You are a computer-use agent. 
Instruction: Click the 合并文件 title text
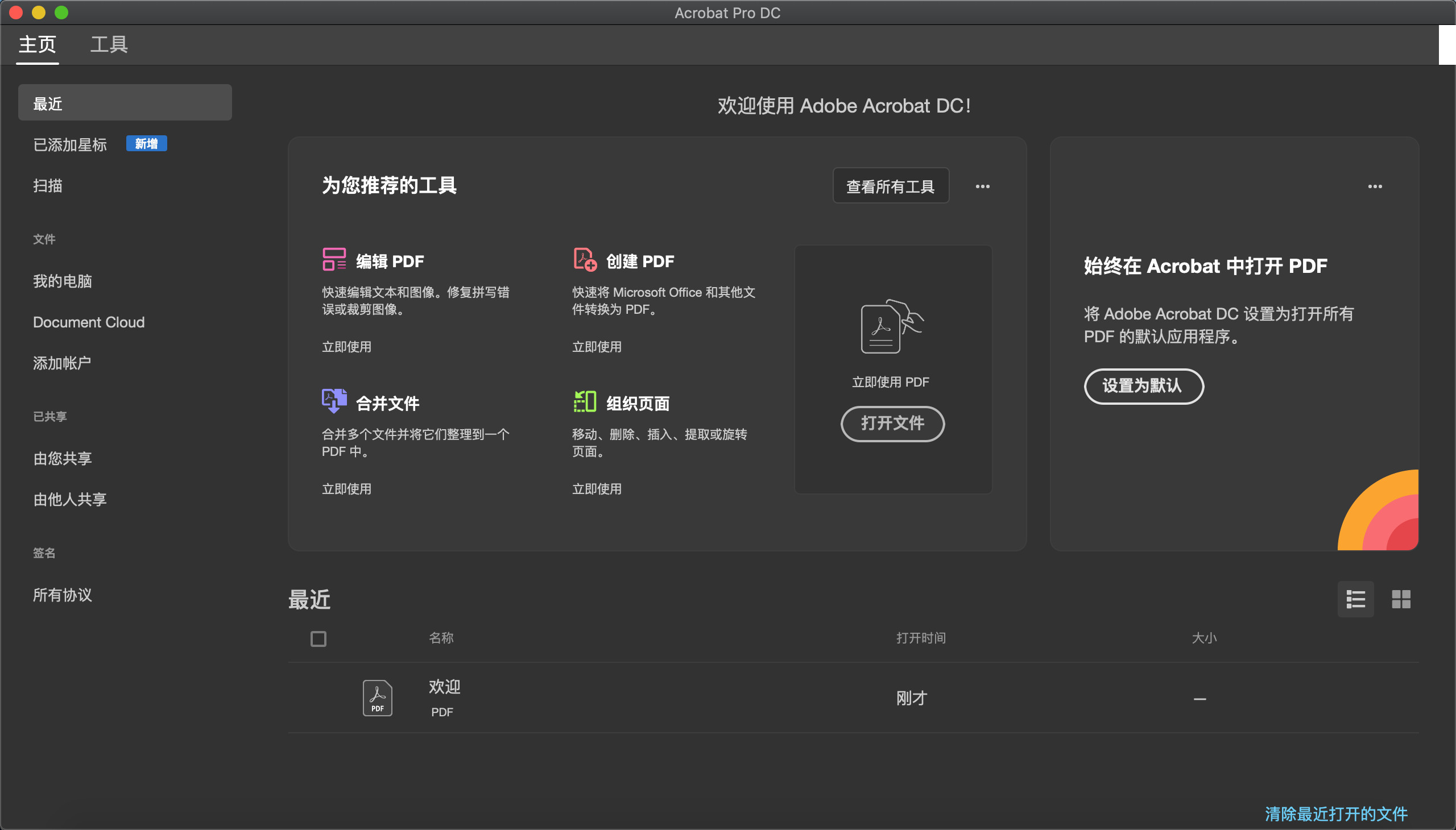coord(388,404)
